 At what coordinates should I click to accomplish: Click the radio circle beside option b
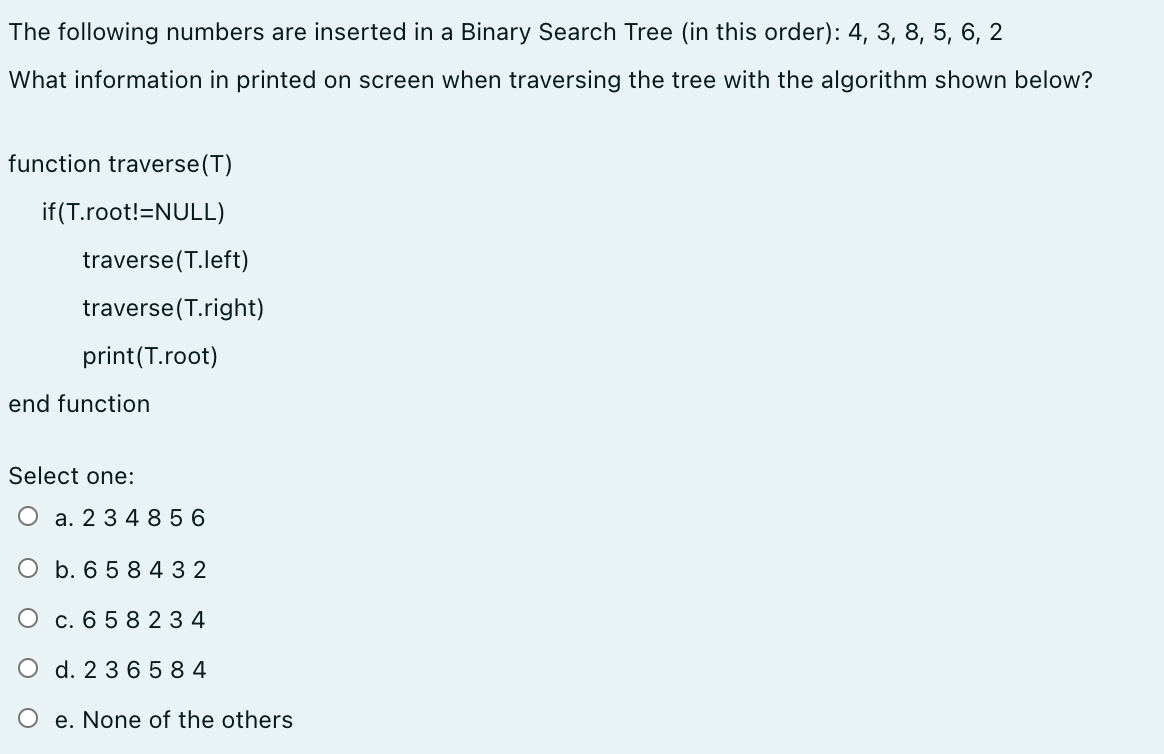pos(28,568)
